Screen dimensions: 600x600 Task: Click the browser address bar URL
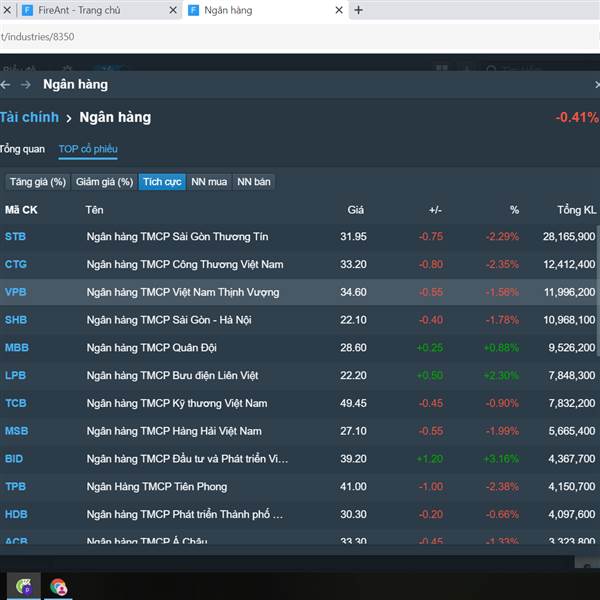[37, 37]
